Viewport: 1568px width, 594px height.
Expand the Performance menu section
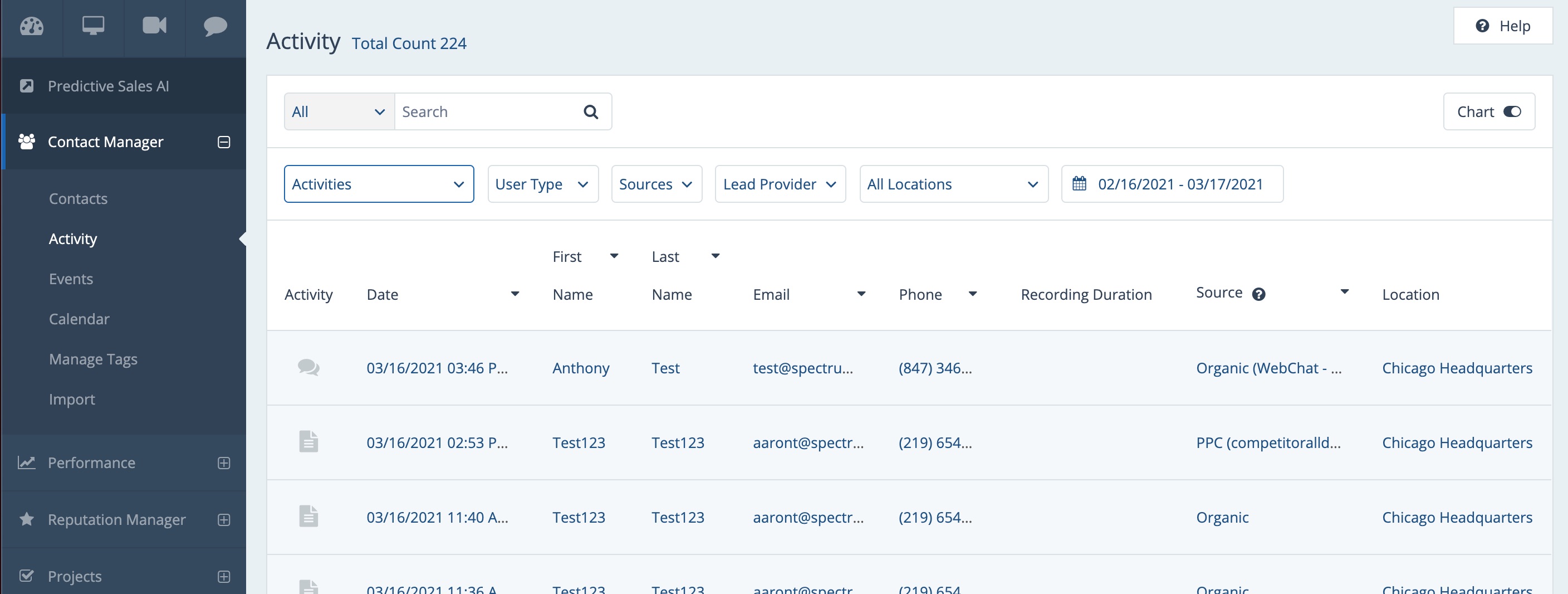click(223, 463)
